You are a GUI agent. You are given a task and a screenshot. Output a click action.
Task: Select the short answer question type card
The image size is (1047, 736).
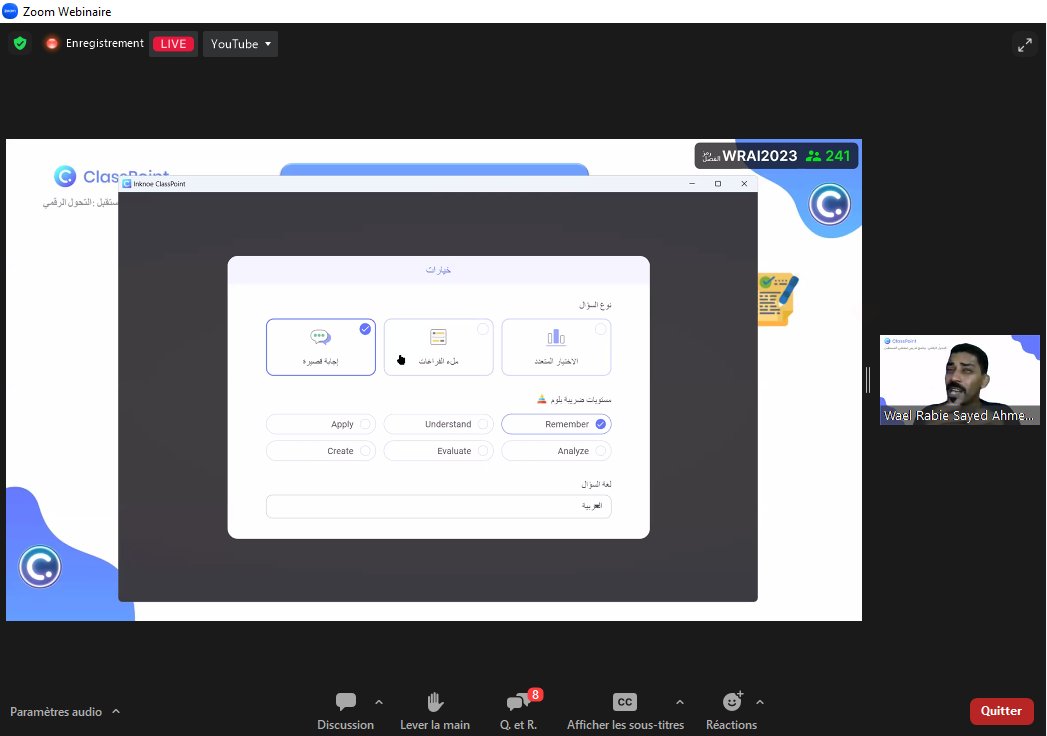point(321,347)
